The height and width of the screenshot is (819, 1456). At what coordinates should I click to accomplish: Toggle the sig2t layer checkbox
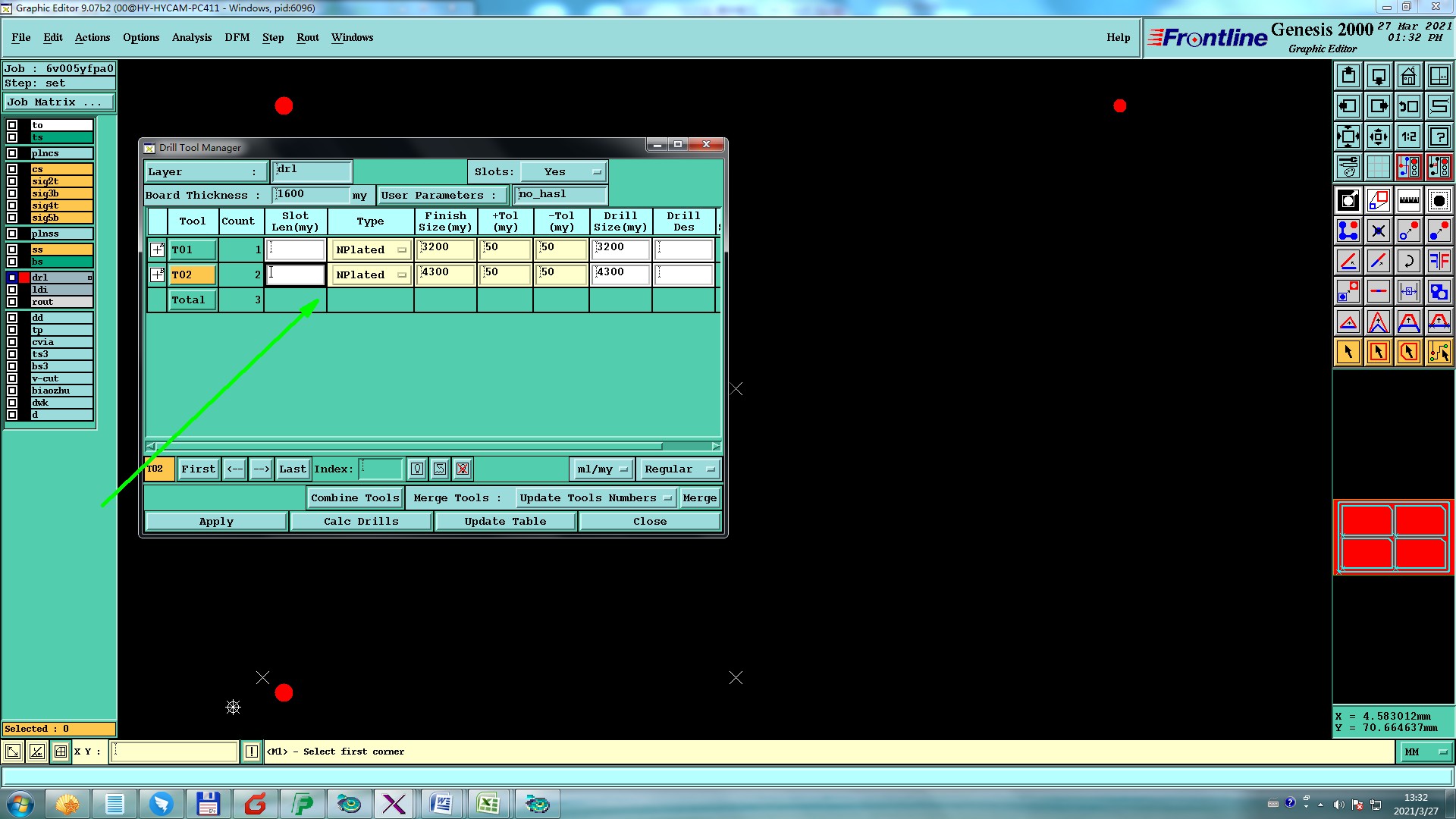[x=12, y=181]
